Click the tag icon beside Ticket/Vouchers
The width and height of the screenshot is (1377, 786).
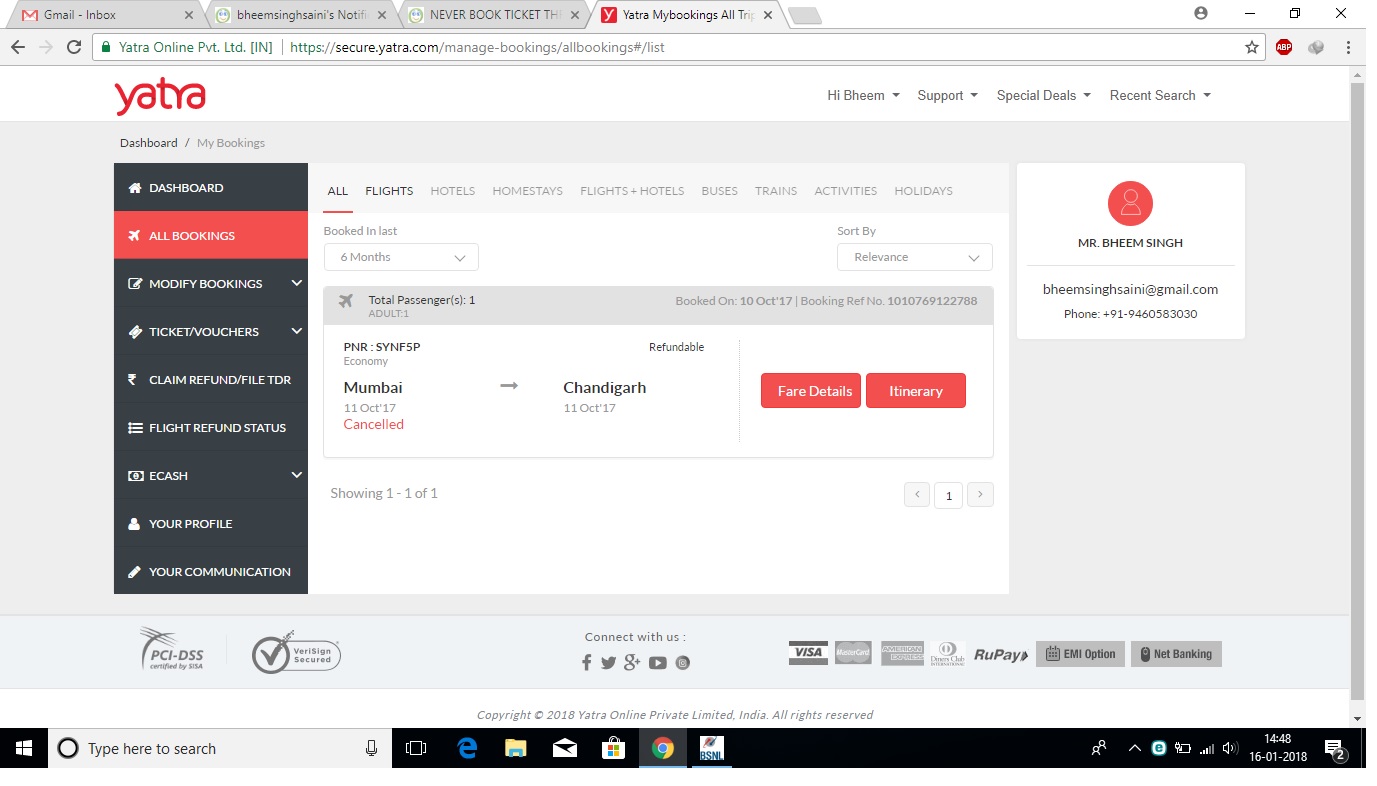pos(135,332)
